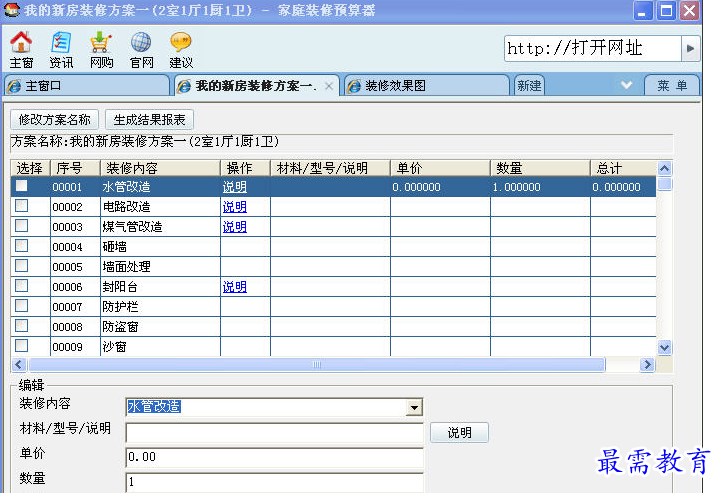719x493 pixels.
Task: Open the 建议 speech bubble icon
Action: [181, 50]
